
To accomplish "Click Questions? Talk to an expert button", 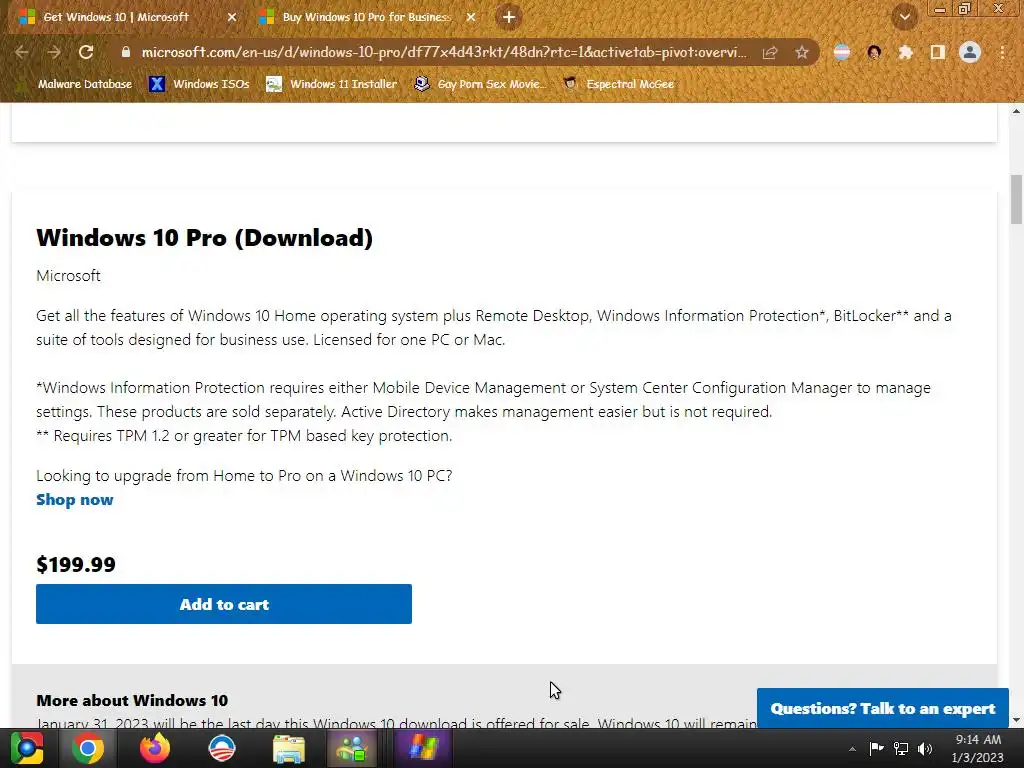I will tap(882, 708).
